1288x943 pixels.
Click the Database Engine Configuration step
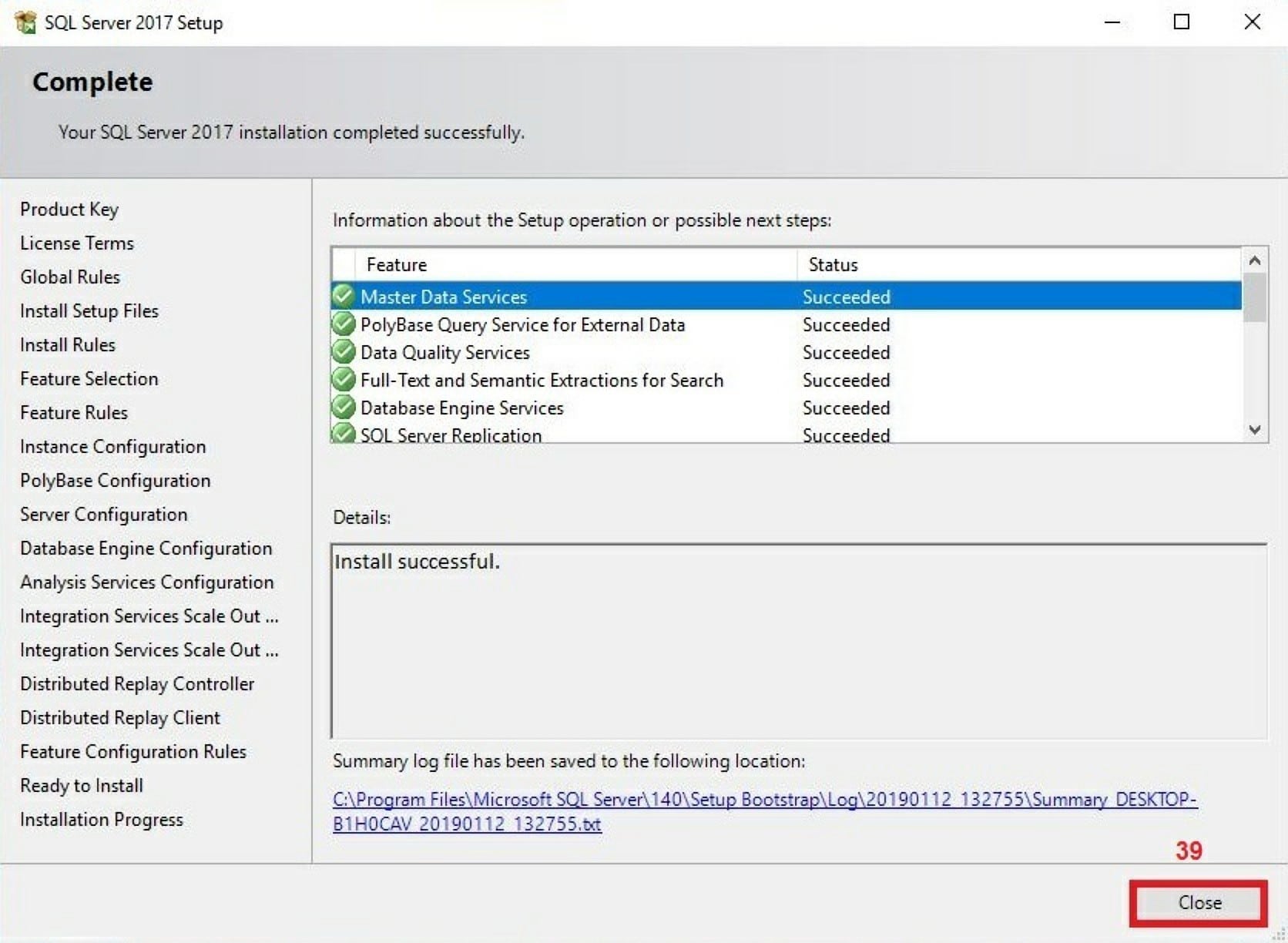(x=146, y=549)
